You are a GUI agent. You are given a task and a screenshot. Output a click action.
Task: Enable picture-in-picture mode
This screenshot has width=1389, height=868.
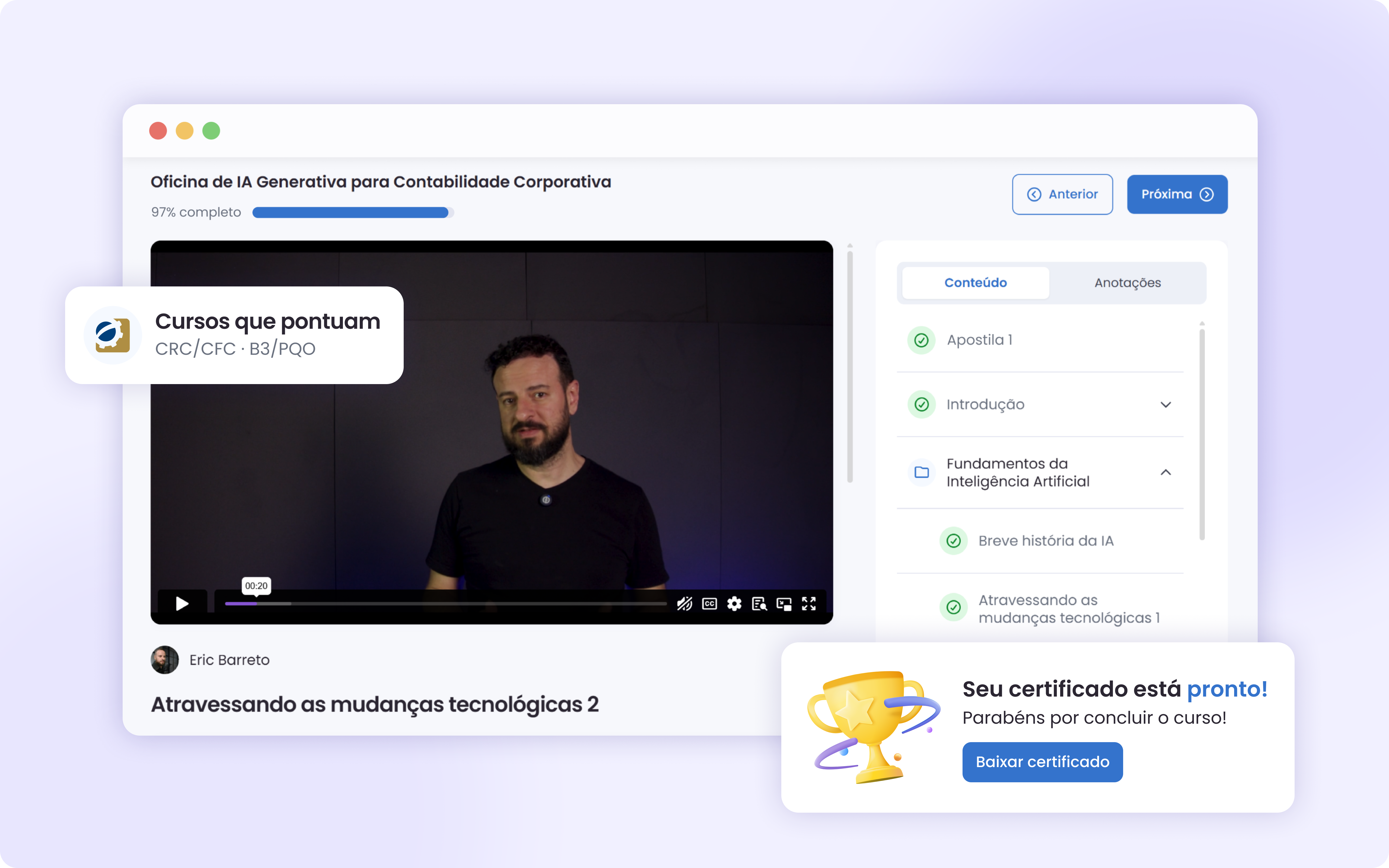tap(784, 604)
